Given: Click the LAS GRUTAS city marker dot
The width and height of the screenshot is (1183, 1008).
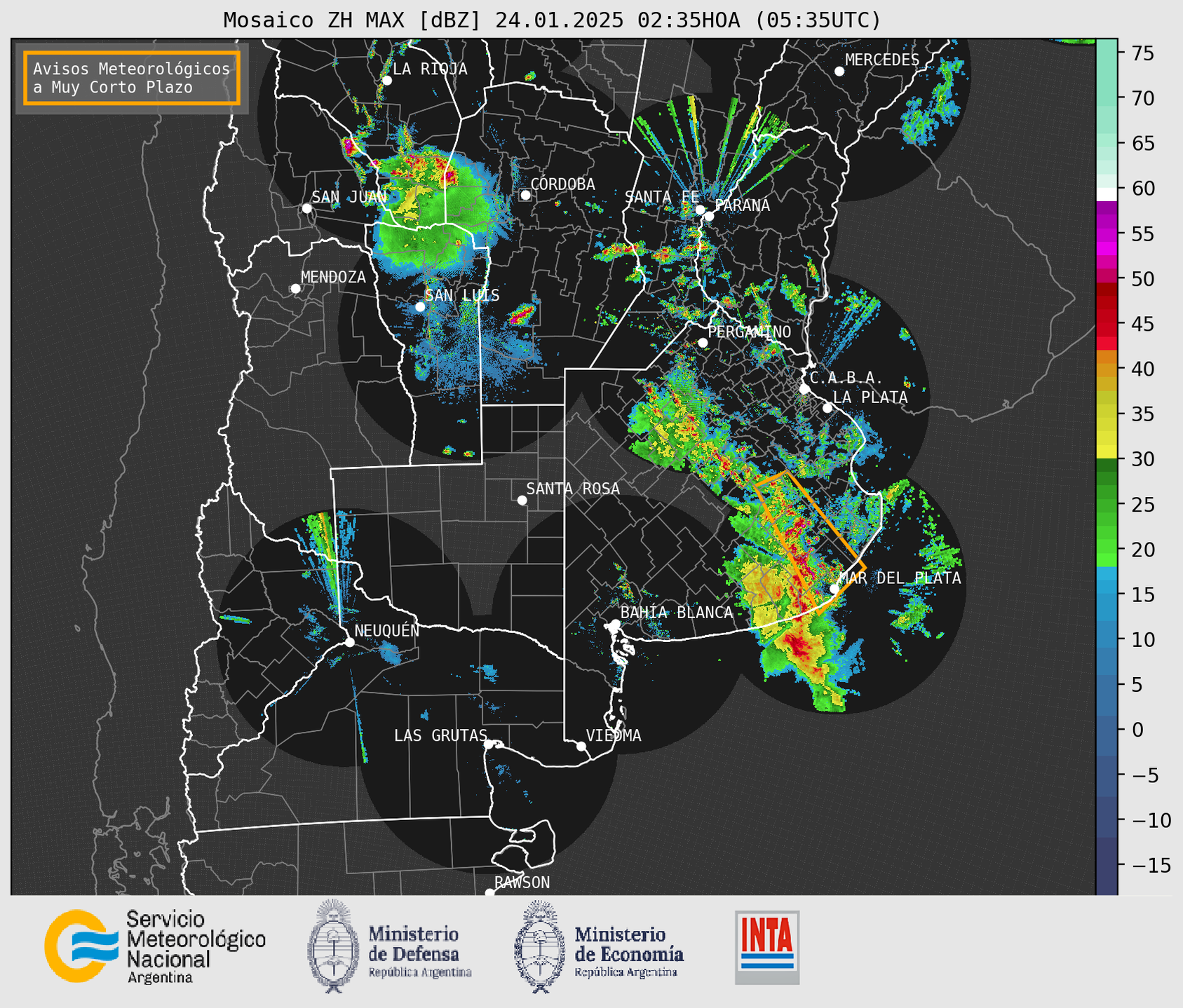Looking at the screenshot, I should tap(489, 744).
